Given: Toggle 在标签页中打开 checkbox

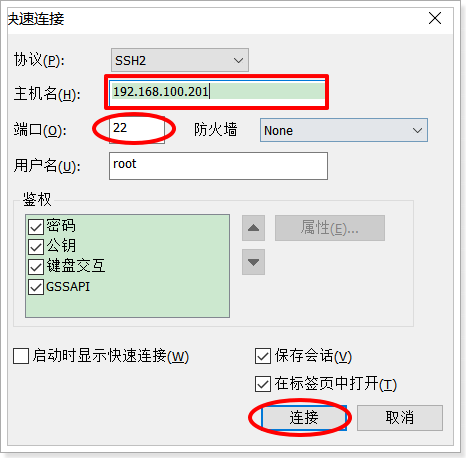Looking at the screenshot, I should [263, 384].
